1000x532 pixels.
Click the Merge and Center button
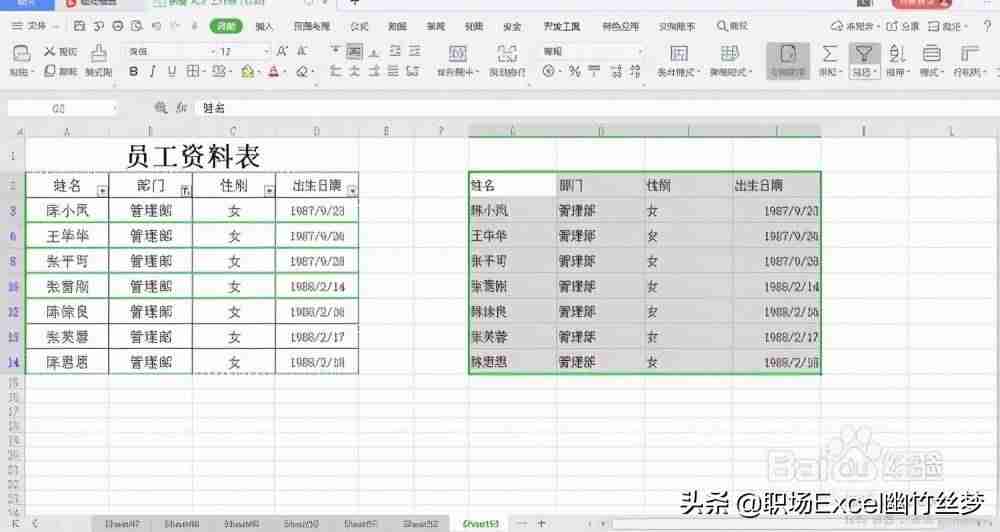457,61
